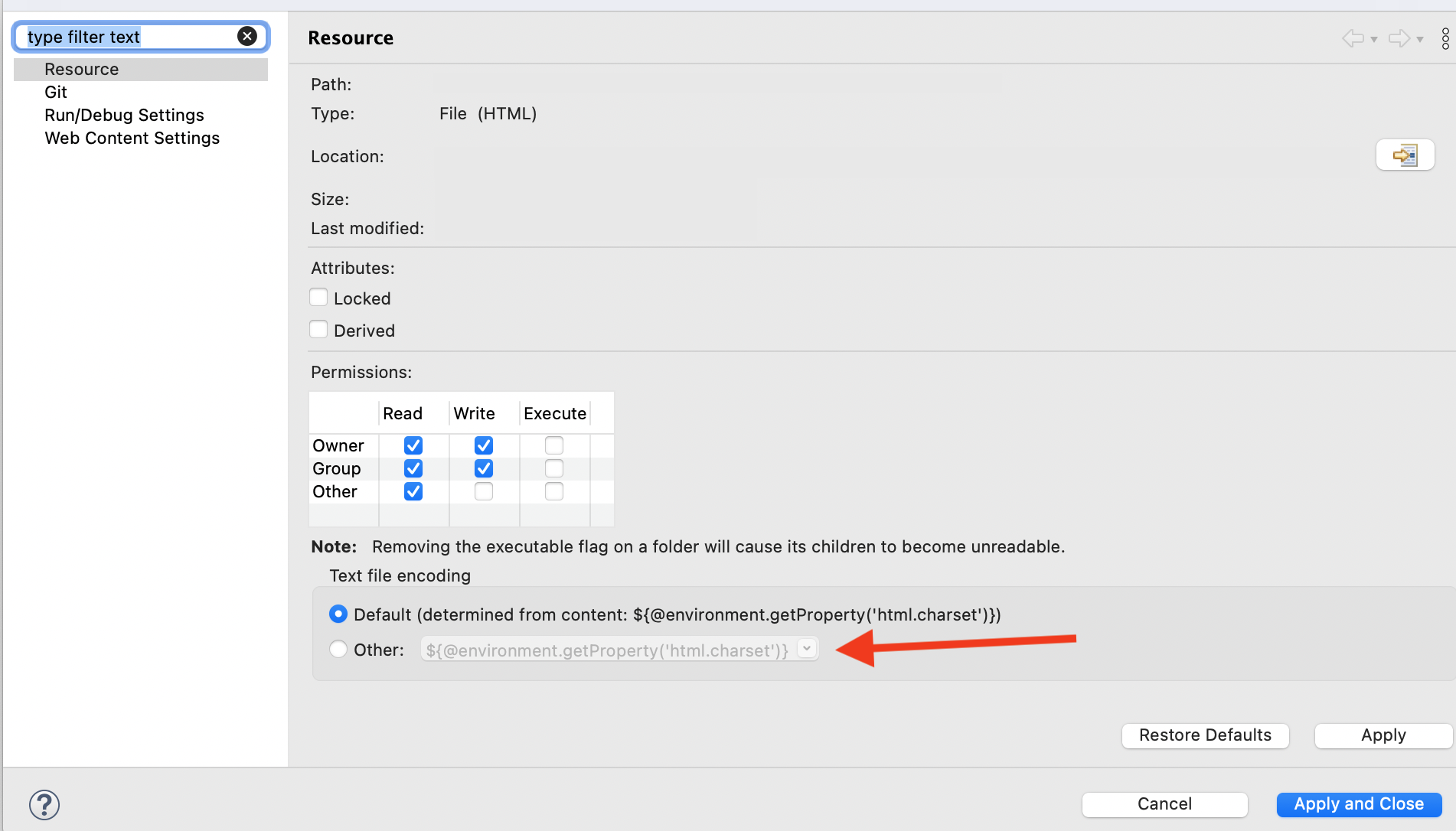
Task: Uncheck Owner Write permission
Action: (x=484, y=445)
